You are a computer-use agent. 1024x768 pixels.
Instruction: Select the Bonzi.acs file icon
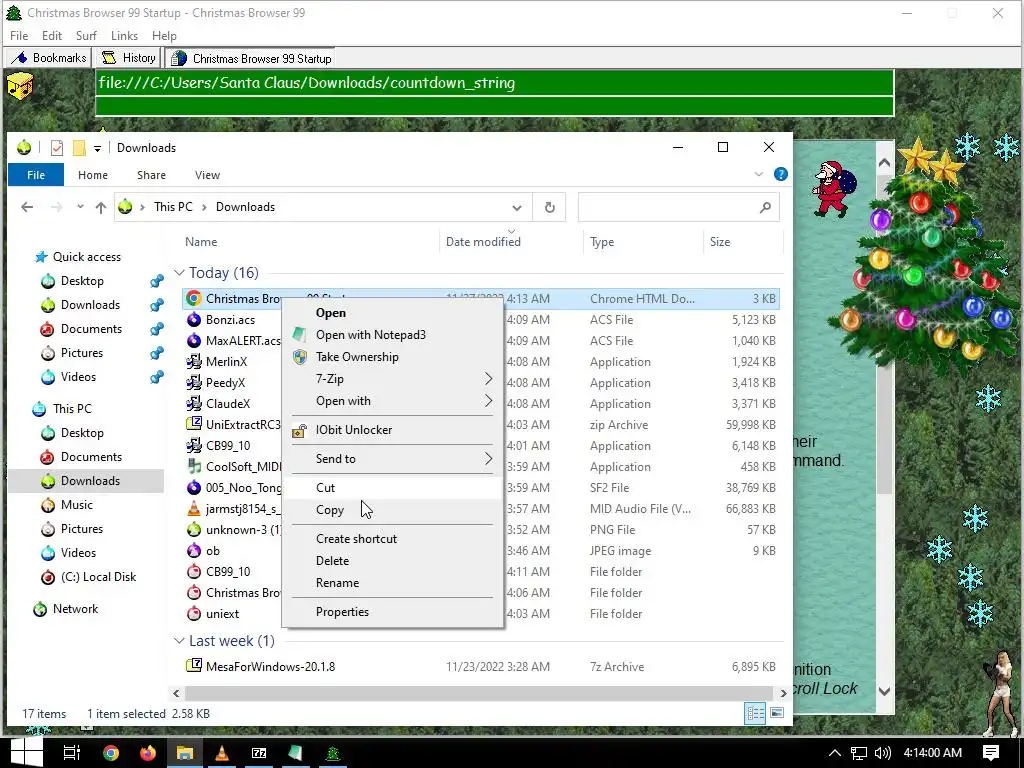(194, 319)
